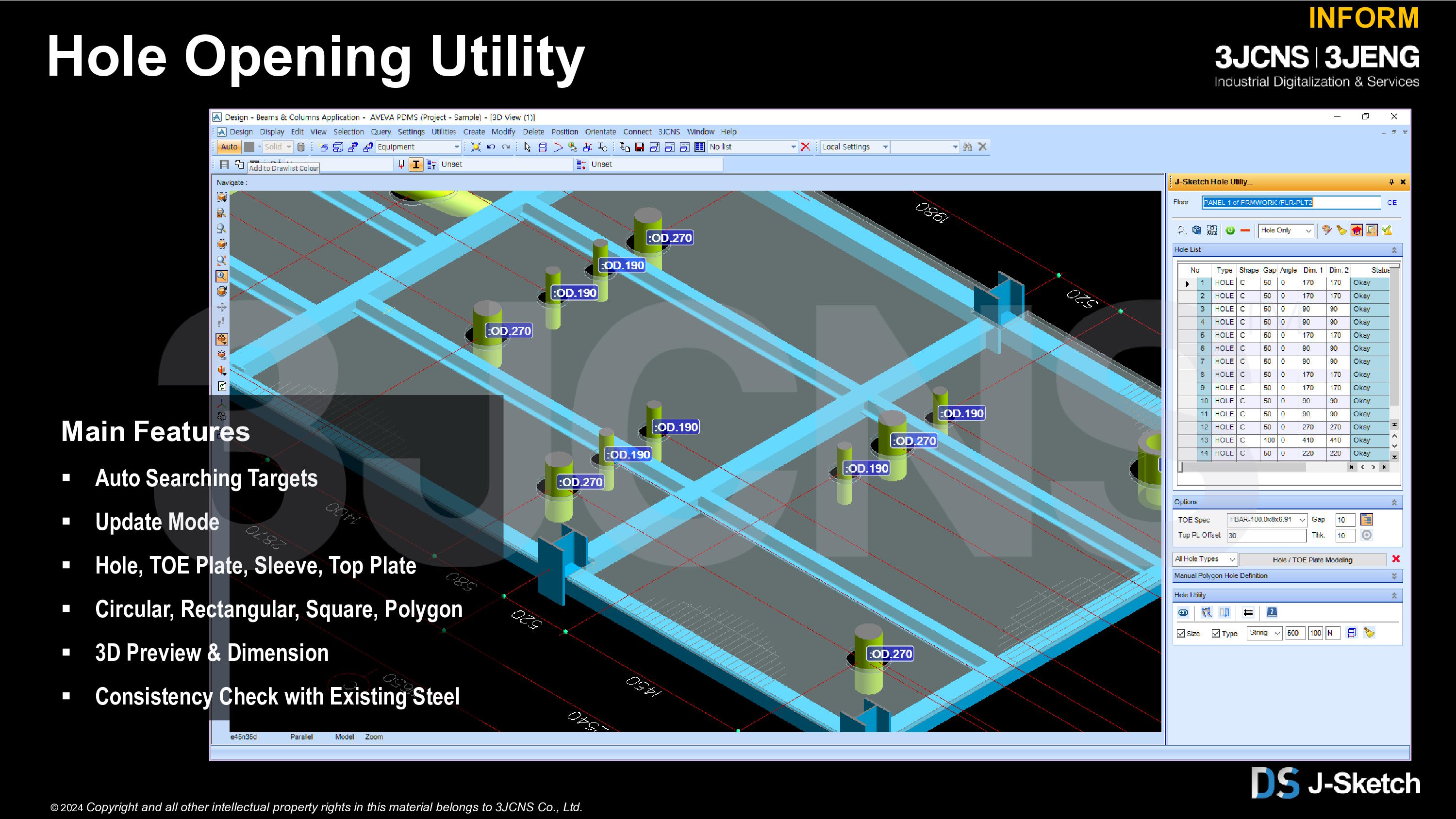
Task: Open the String dropdown
Action: tap(1264, 633)
